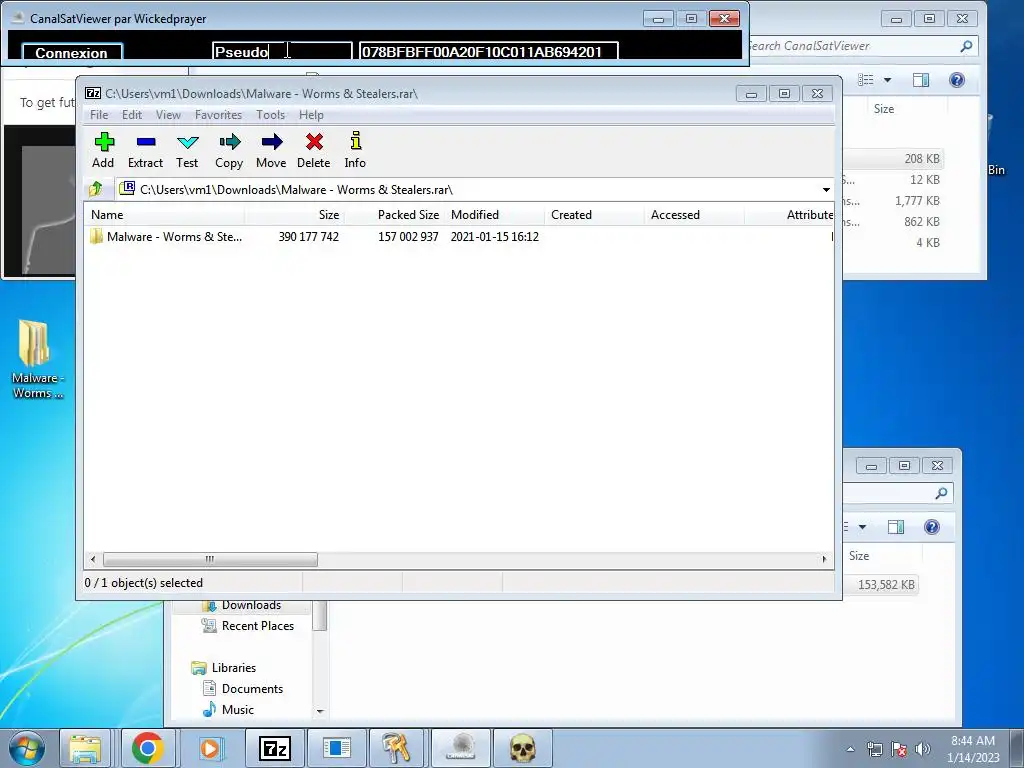Sort by the Created column

[594, 215]
